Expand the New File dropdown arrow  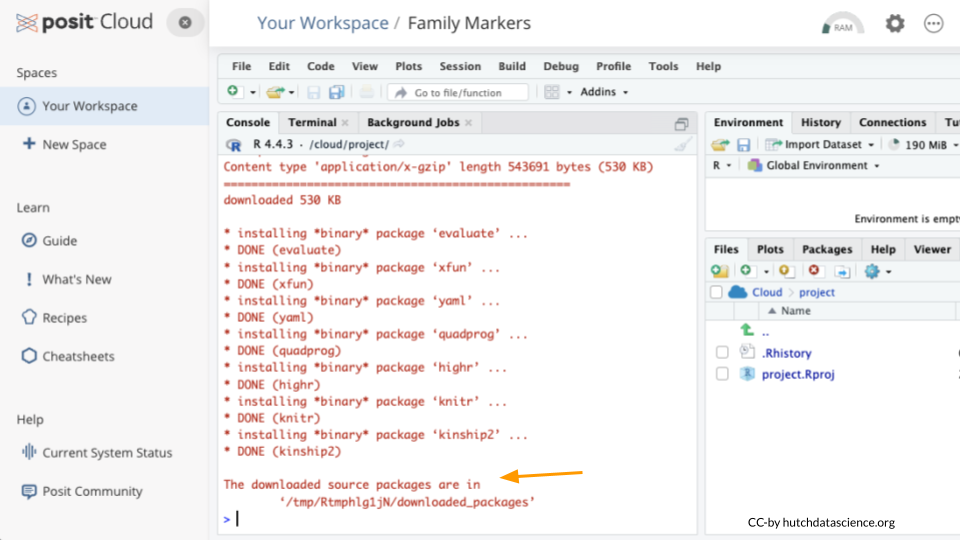(x=252, y=92)
